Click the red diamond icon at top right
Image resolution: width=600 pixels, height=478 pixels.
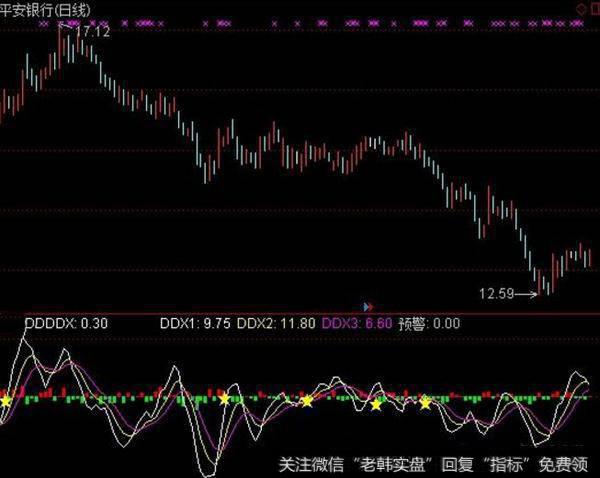582,9
